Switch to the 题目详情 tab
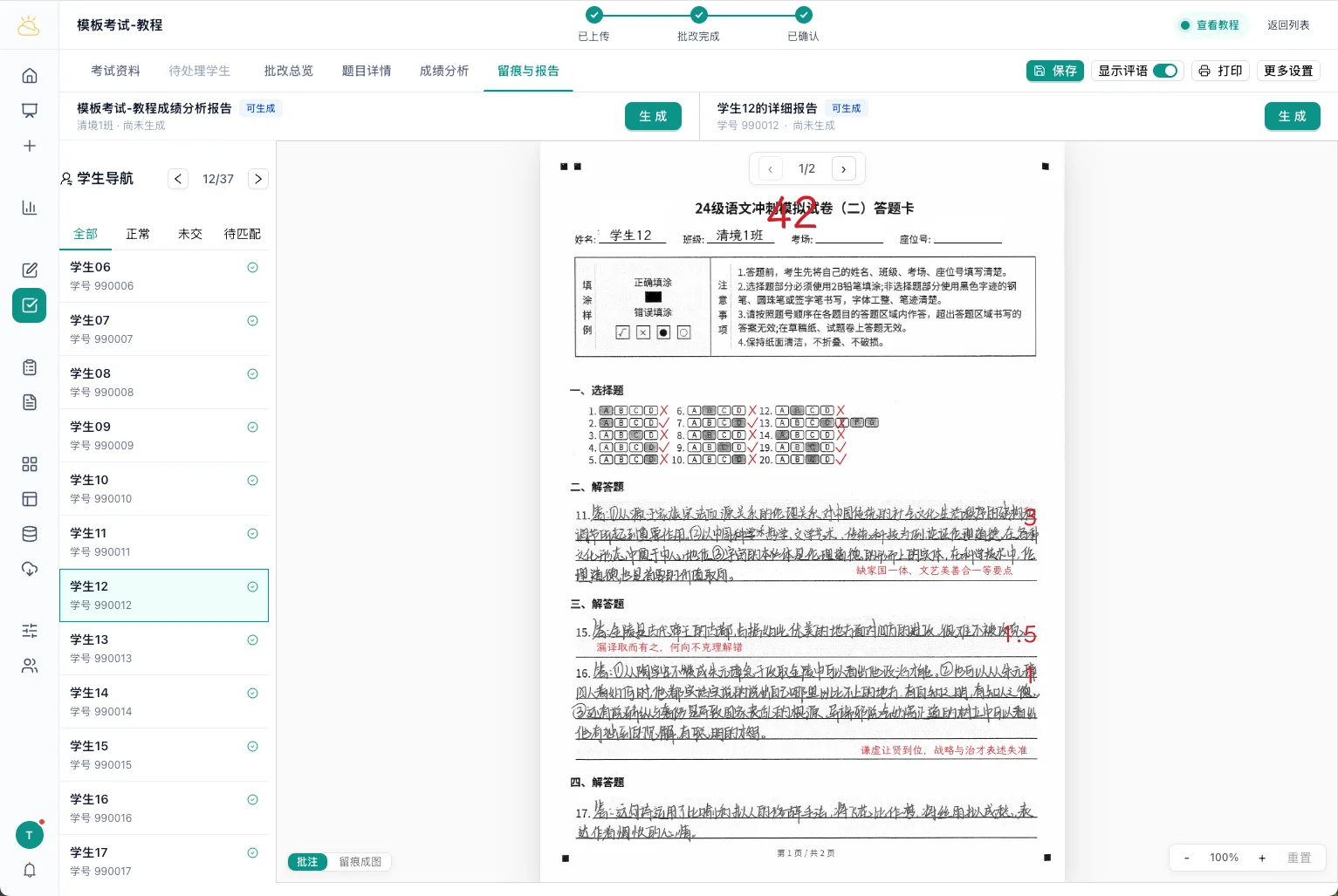Screen dimensions: 1338x896 [367, 71]
